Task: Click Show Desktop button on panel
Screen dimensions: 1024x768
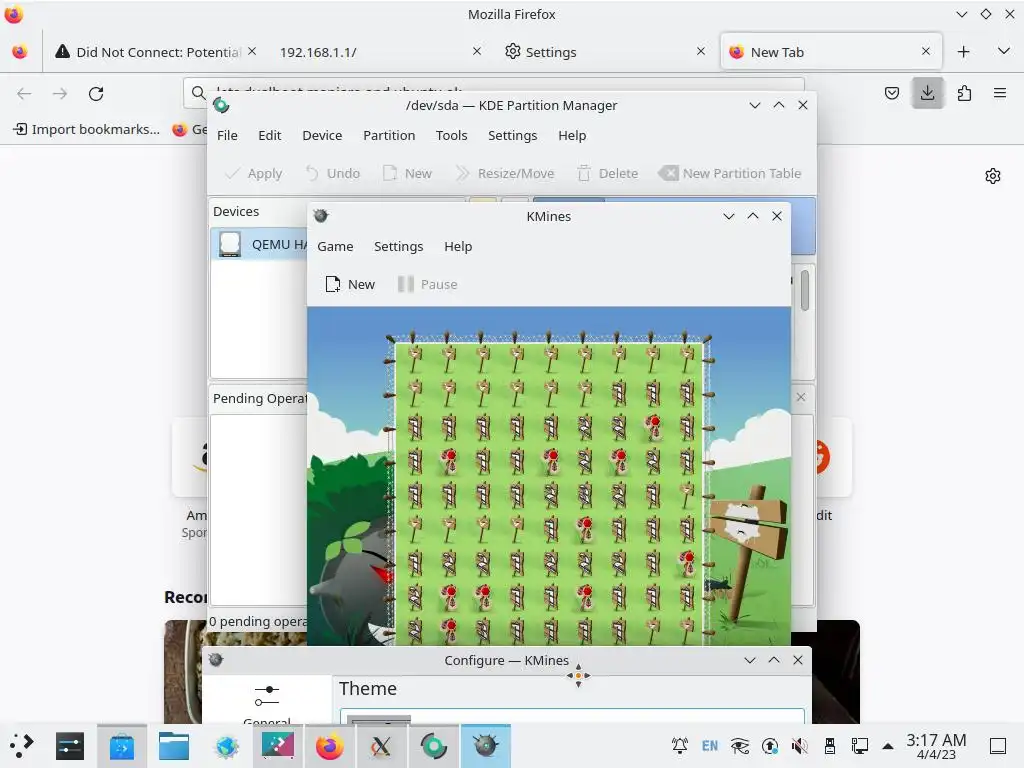Action: (x=998, y=745)
